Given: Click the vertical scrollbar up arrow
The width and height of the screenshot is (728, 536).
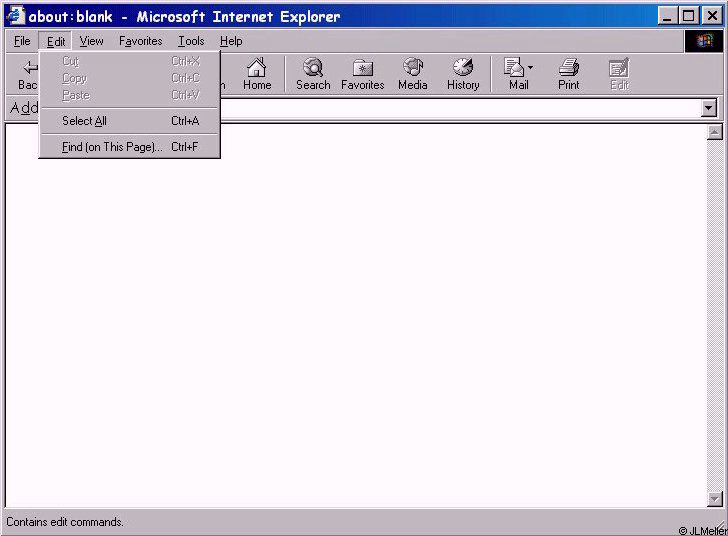Looking at the screenshot, I should coord(715,132).
